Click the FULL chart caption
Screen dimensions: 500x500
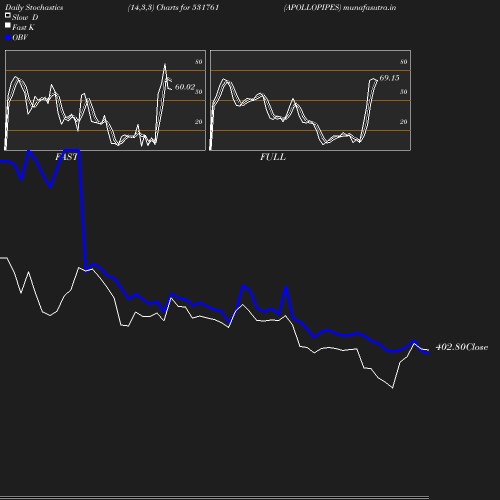273,157
